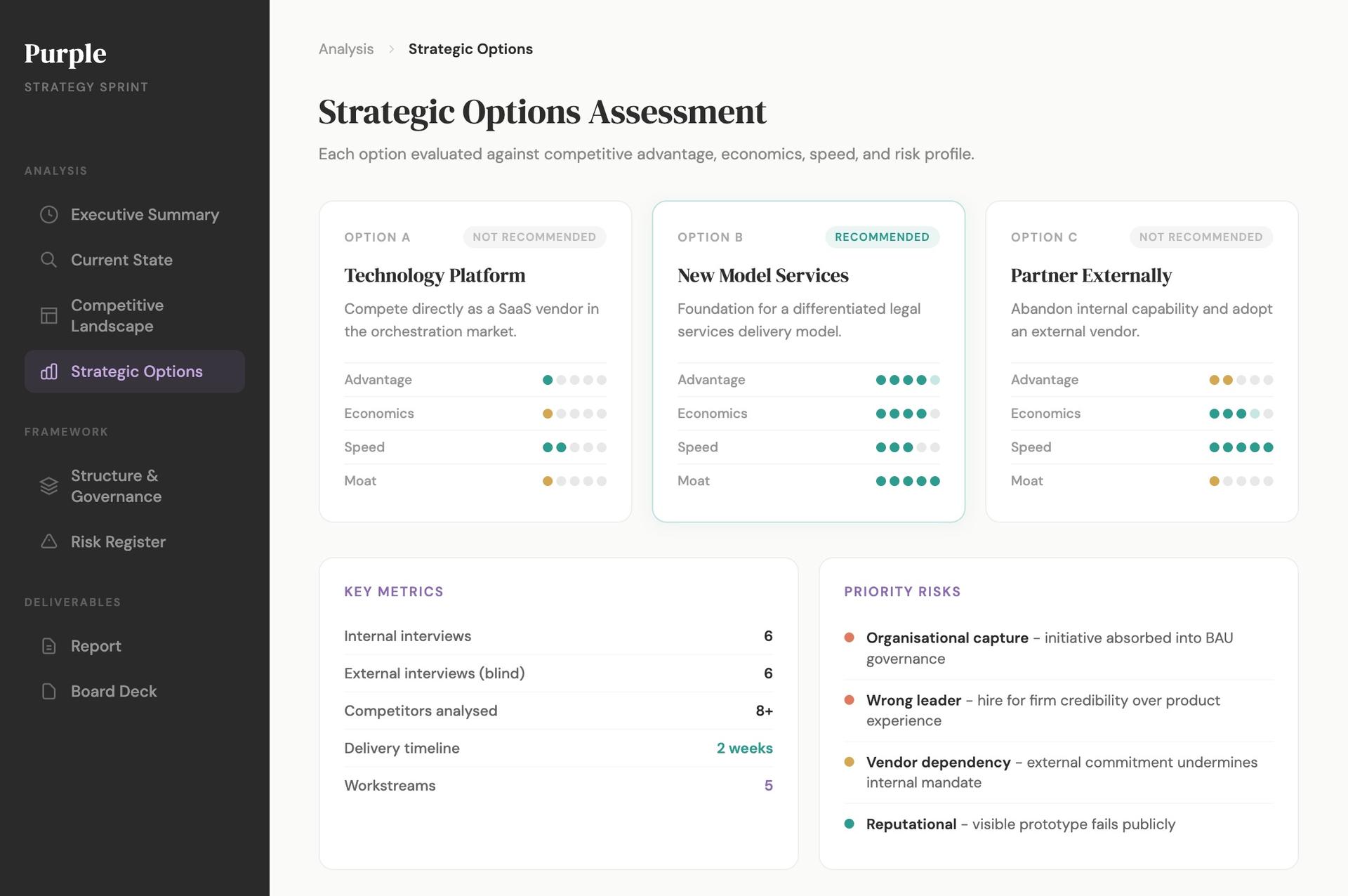Select the Board Deck file icon
The height and width of the screenshot is (896, 1348).
(48, 691)
